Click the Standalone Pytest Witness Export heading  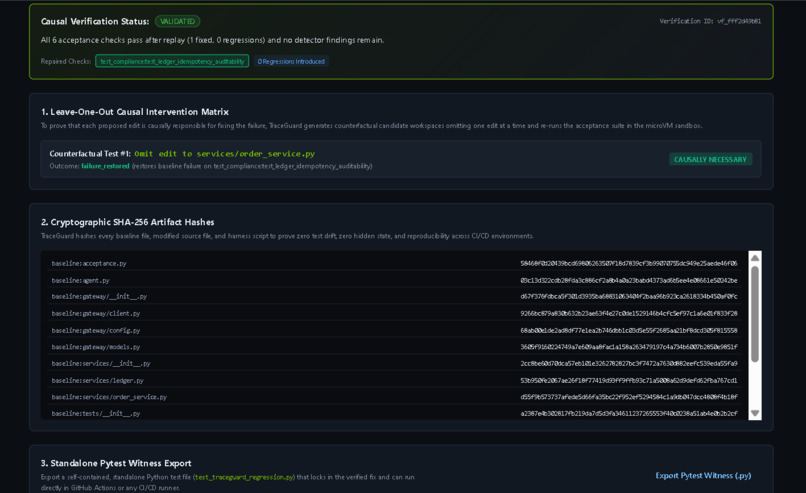pyautogui.click(x=116, y=463)
